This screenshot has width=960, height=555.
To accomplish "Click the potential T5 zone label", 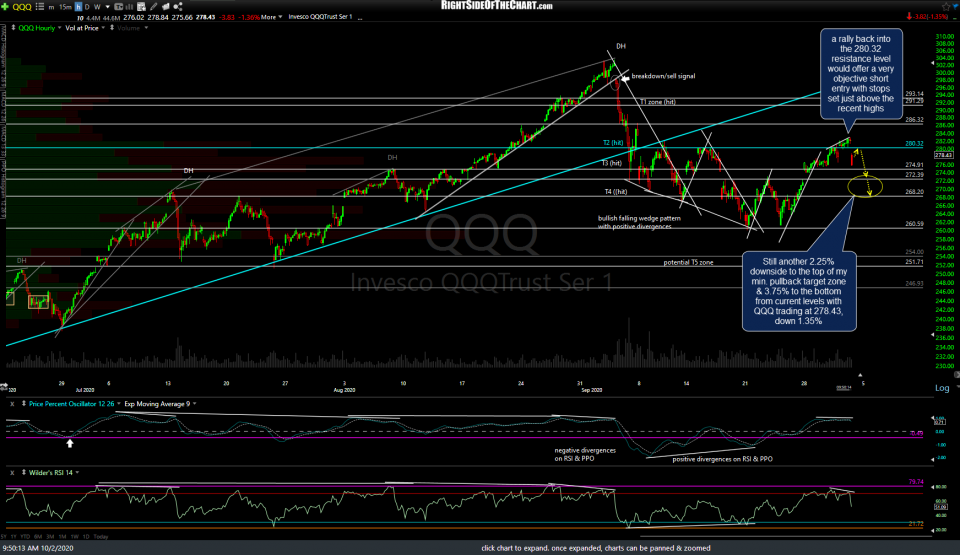I will click(688, 262).
